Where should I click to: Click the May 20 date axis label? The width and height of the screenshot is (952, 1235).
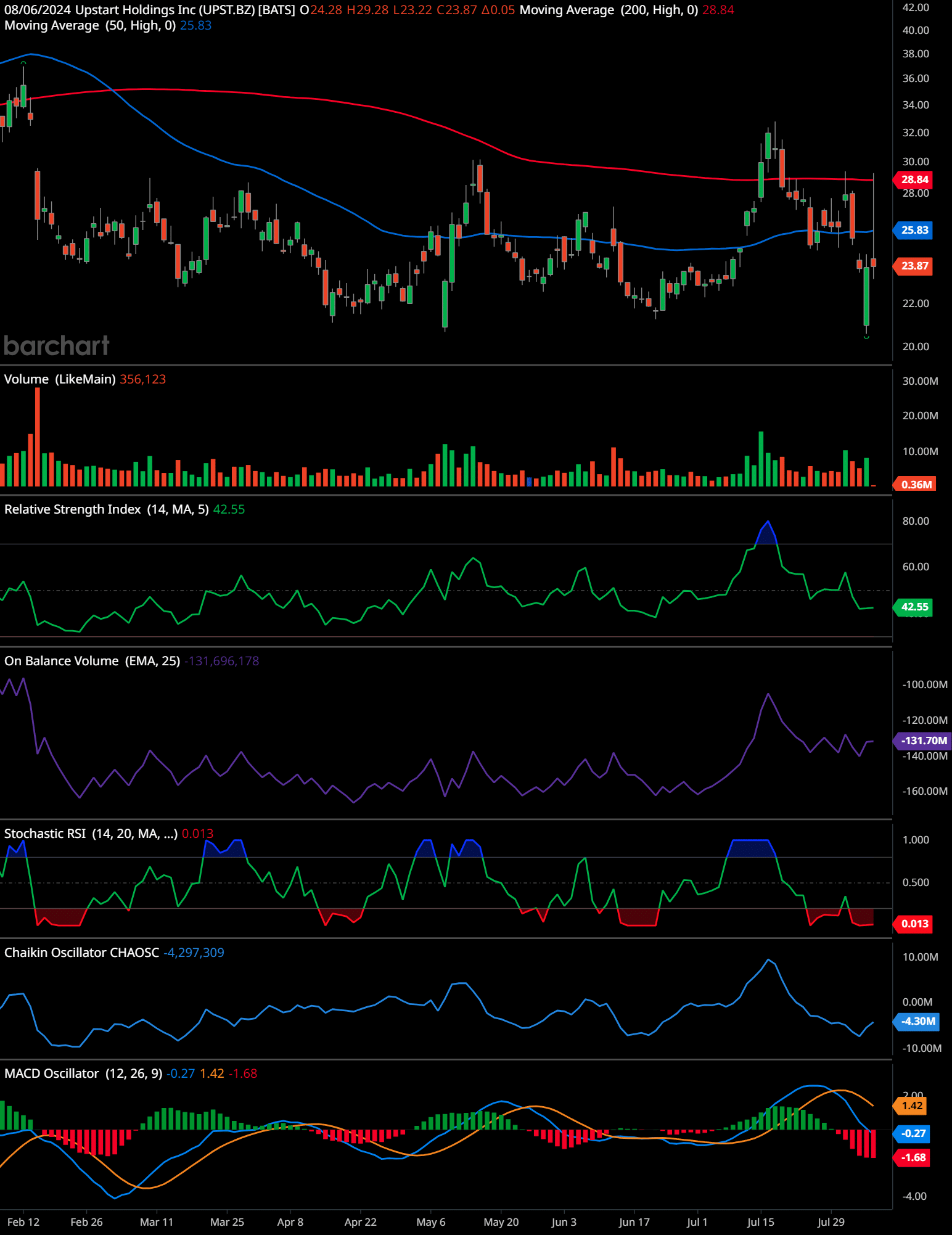point(501,1222)
